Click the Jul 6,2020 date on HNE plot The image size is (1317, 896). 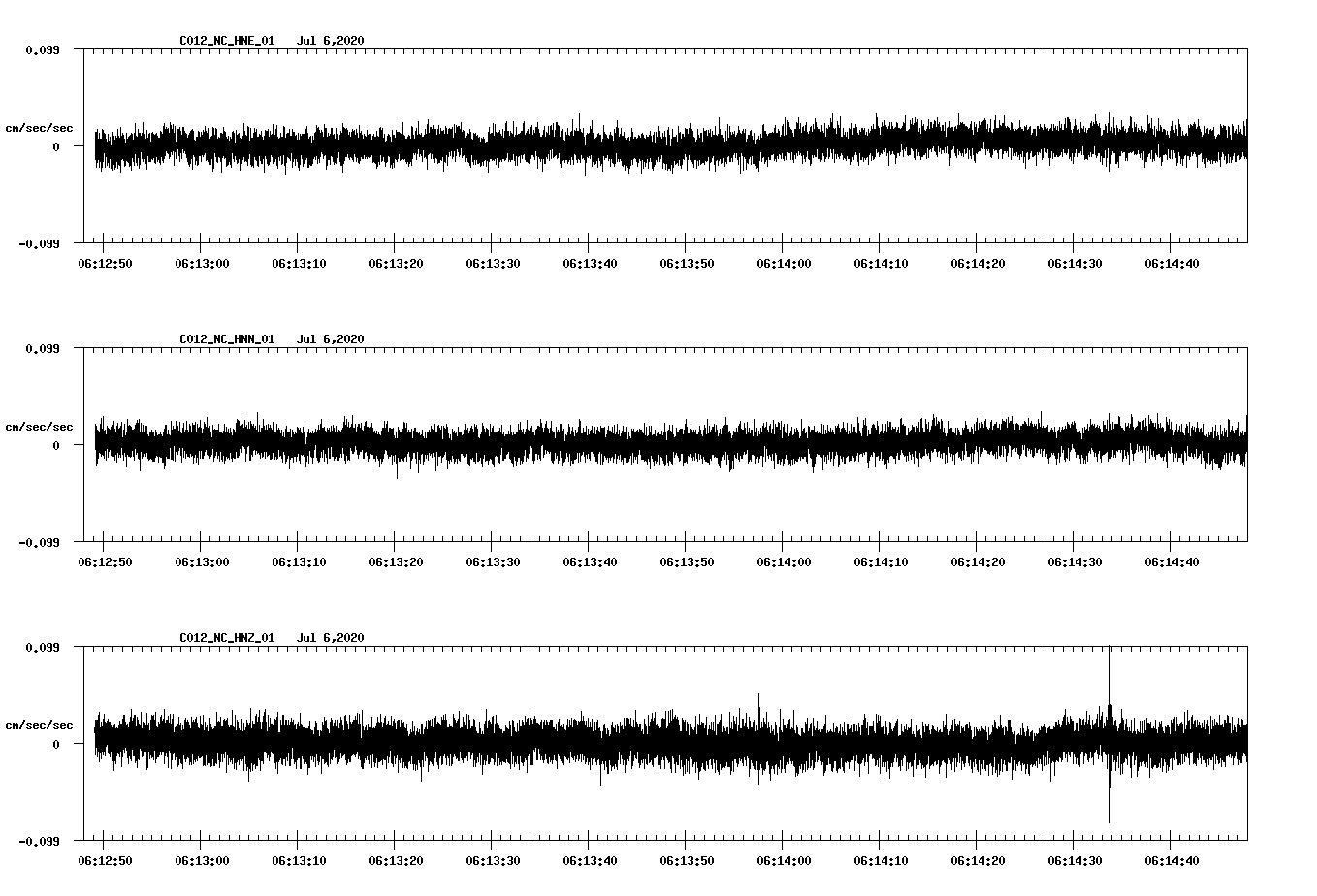(x=331, y=41)
